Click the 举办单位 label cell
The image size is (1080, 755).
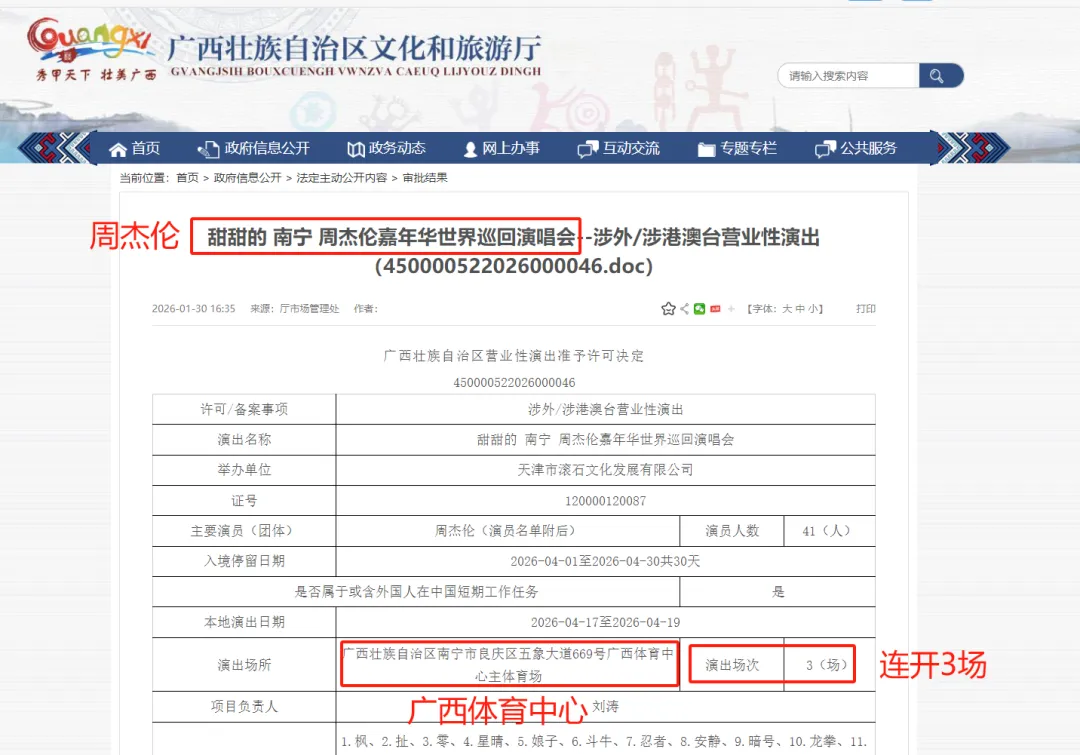pyautogui.click(x=244, y=470)
